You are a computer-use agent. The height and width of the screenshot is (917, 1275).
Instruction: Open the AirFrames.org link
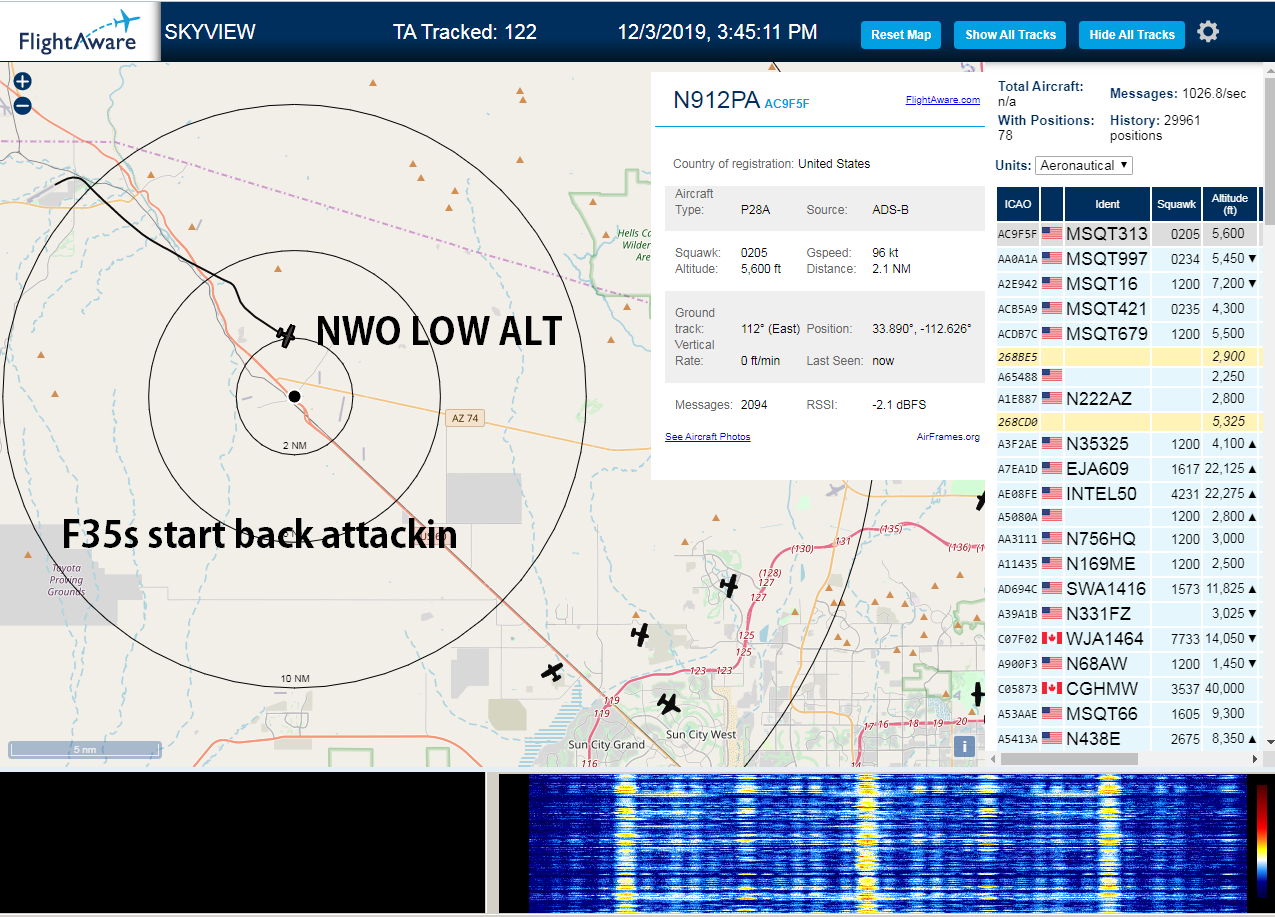(948, 436)
